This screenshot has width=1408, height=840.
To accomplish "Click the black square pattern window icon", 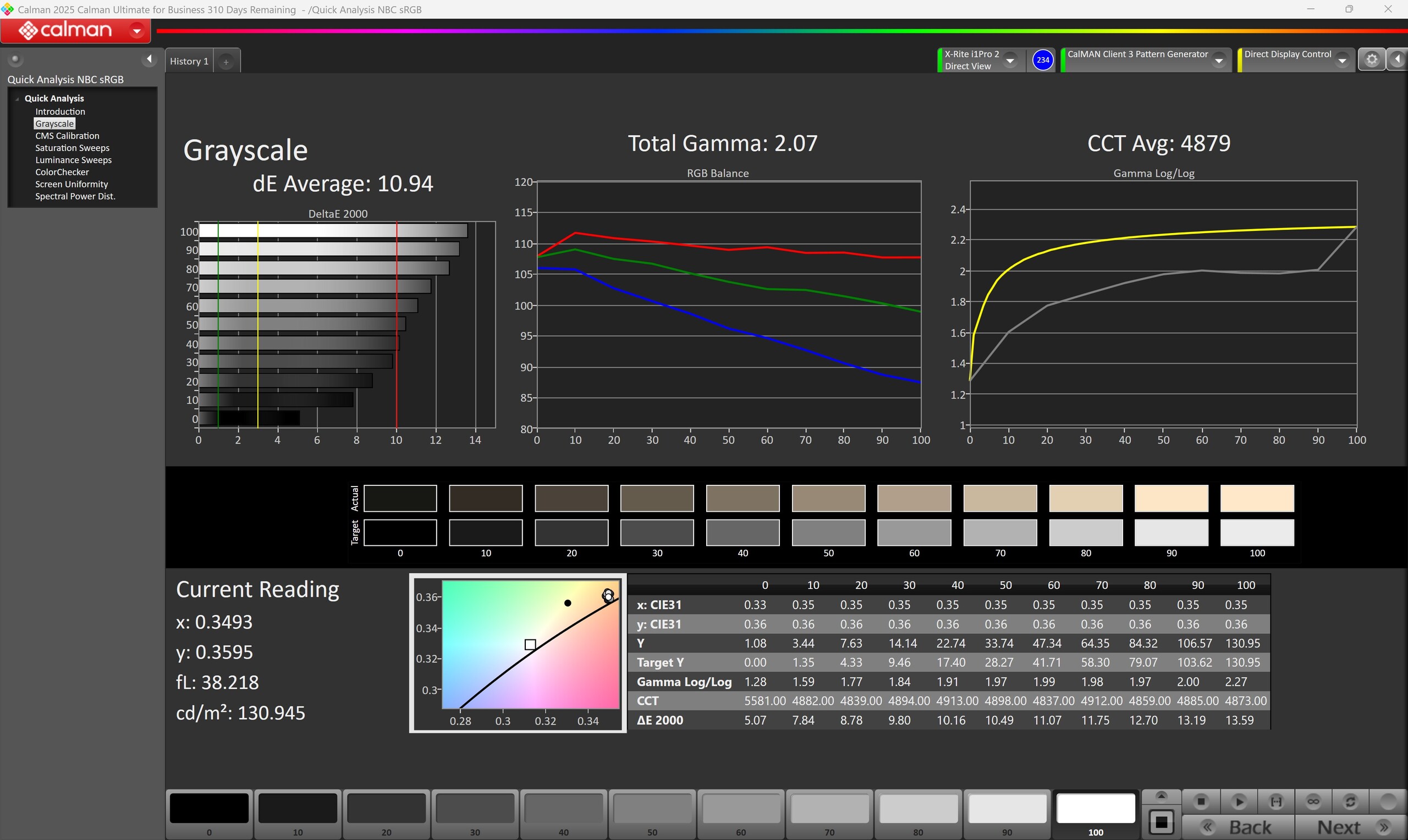I will point(1161,822).
